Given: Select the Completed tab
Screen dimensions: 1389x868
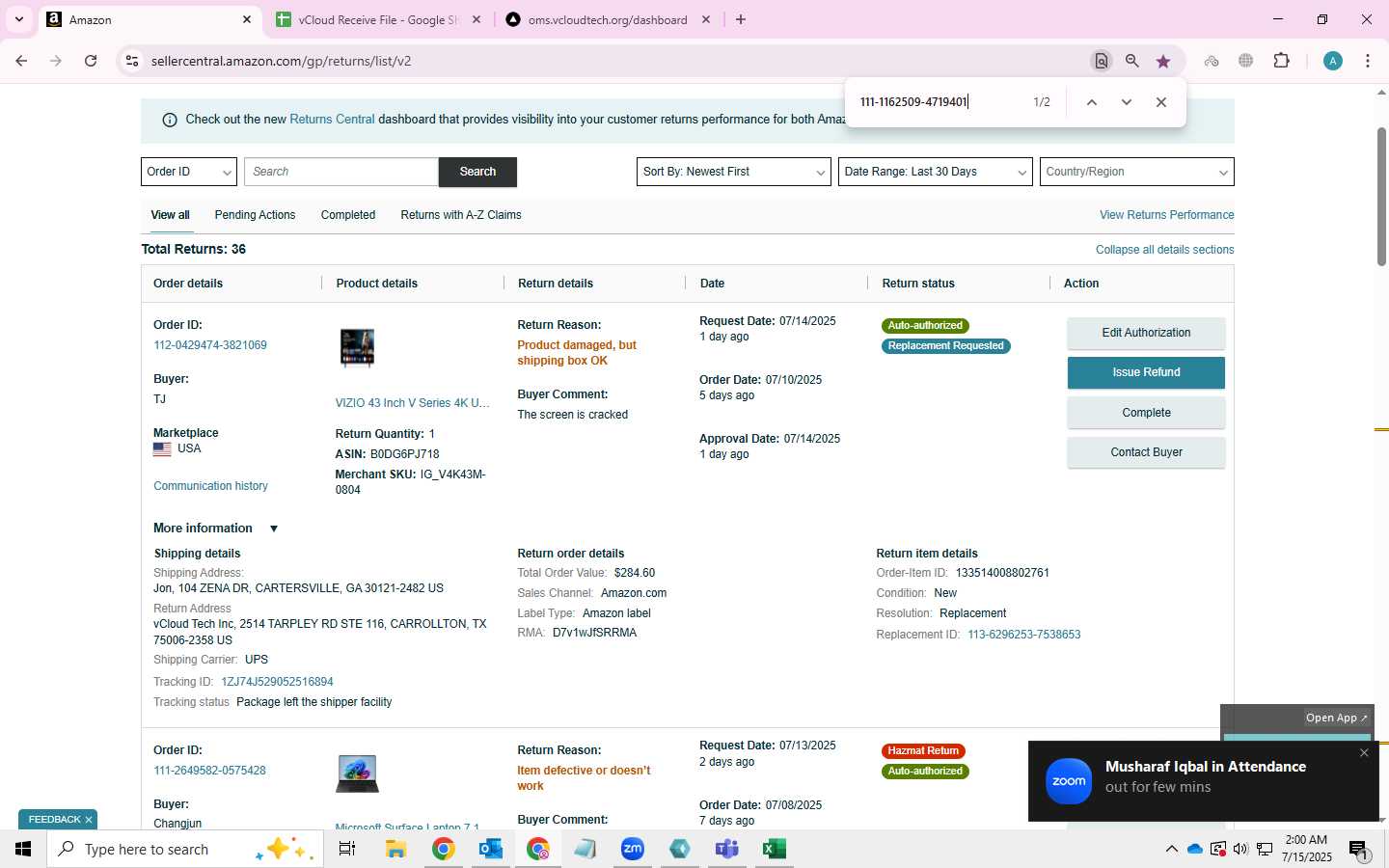Looking at the screenshot, I should point(348,215).
